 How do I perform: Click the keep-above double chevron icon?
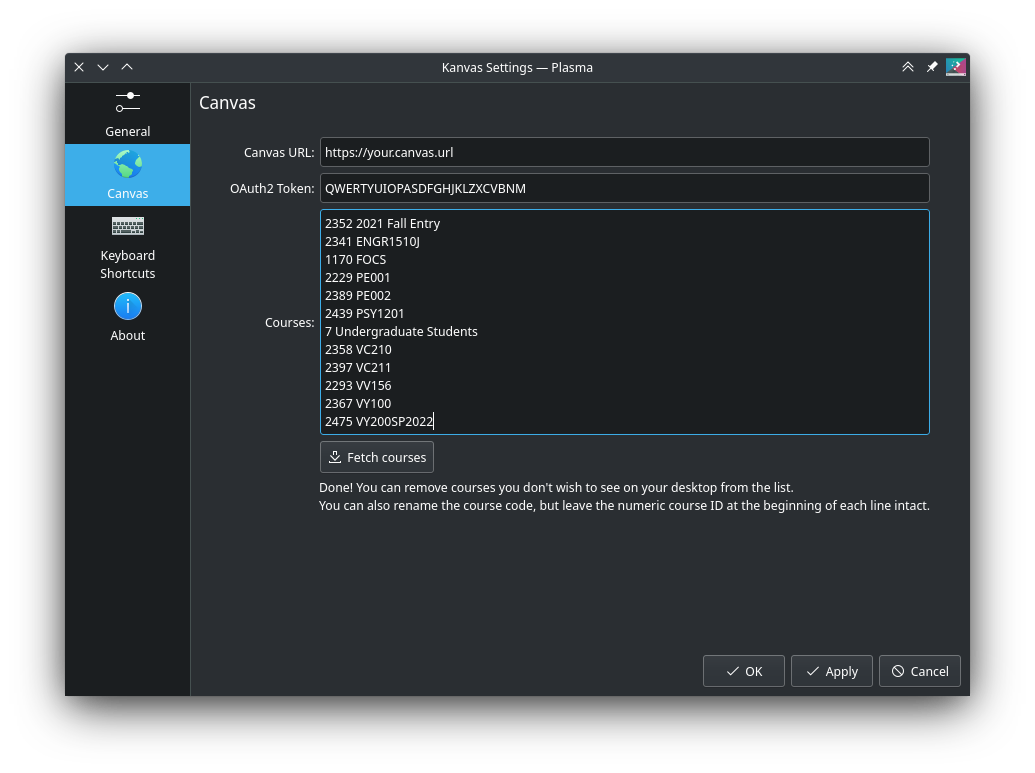pos(908,67)
